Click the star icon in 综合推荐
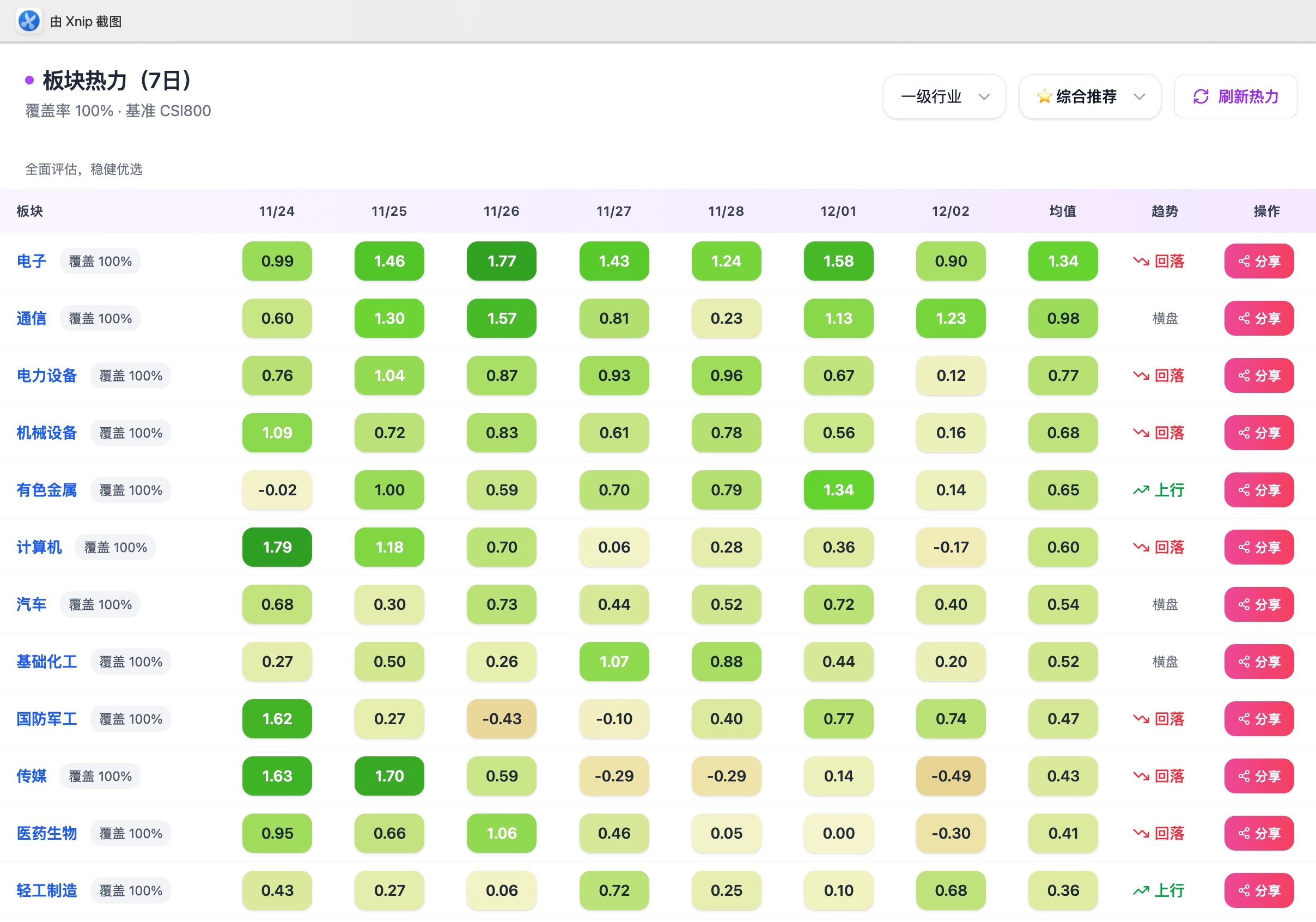This screenshot has width=1316, height=922. click(x=1044, y=96)
